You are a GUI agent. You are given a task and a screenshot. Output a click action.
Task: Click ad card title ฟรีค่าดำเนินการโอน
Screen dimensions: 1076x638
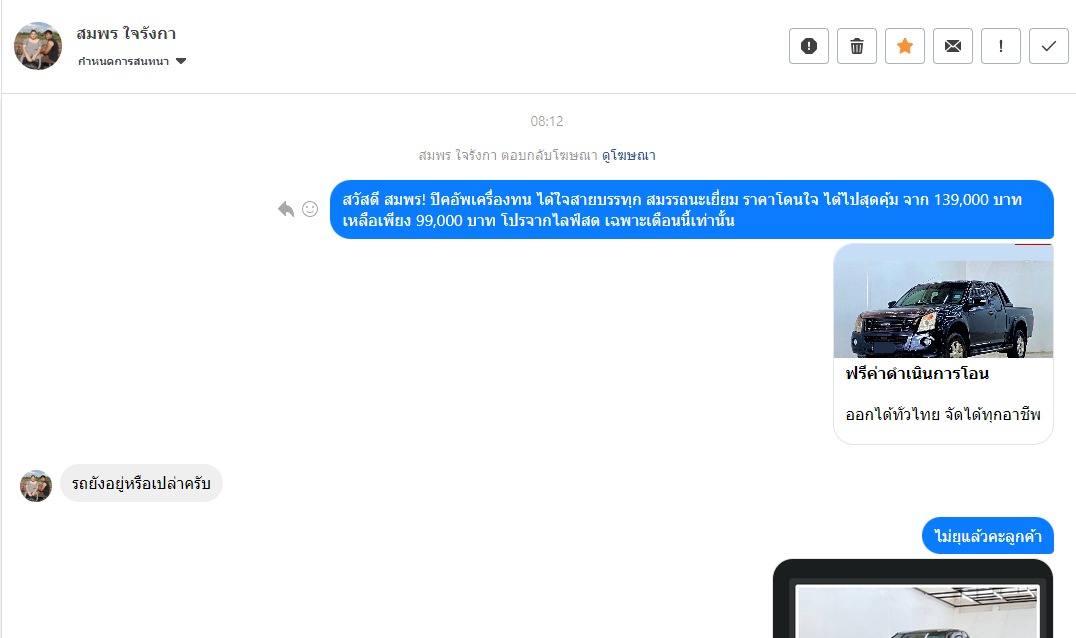917,374
